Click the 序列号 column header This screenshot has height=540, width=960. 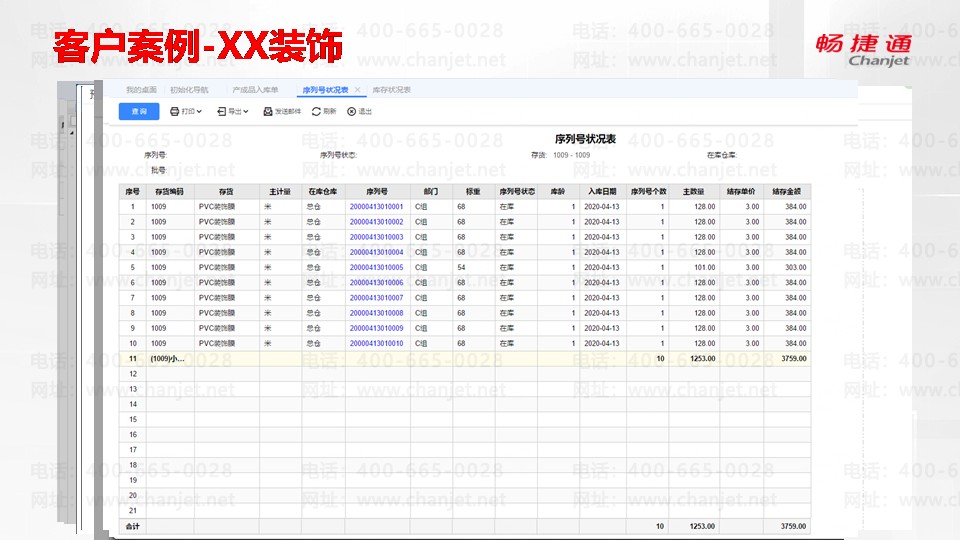[x=377, y=190]
